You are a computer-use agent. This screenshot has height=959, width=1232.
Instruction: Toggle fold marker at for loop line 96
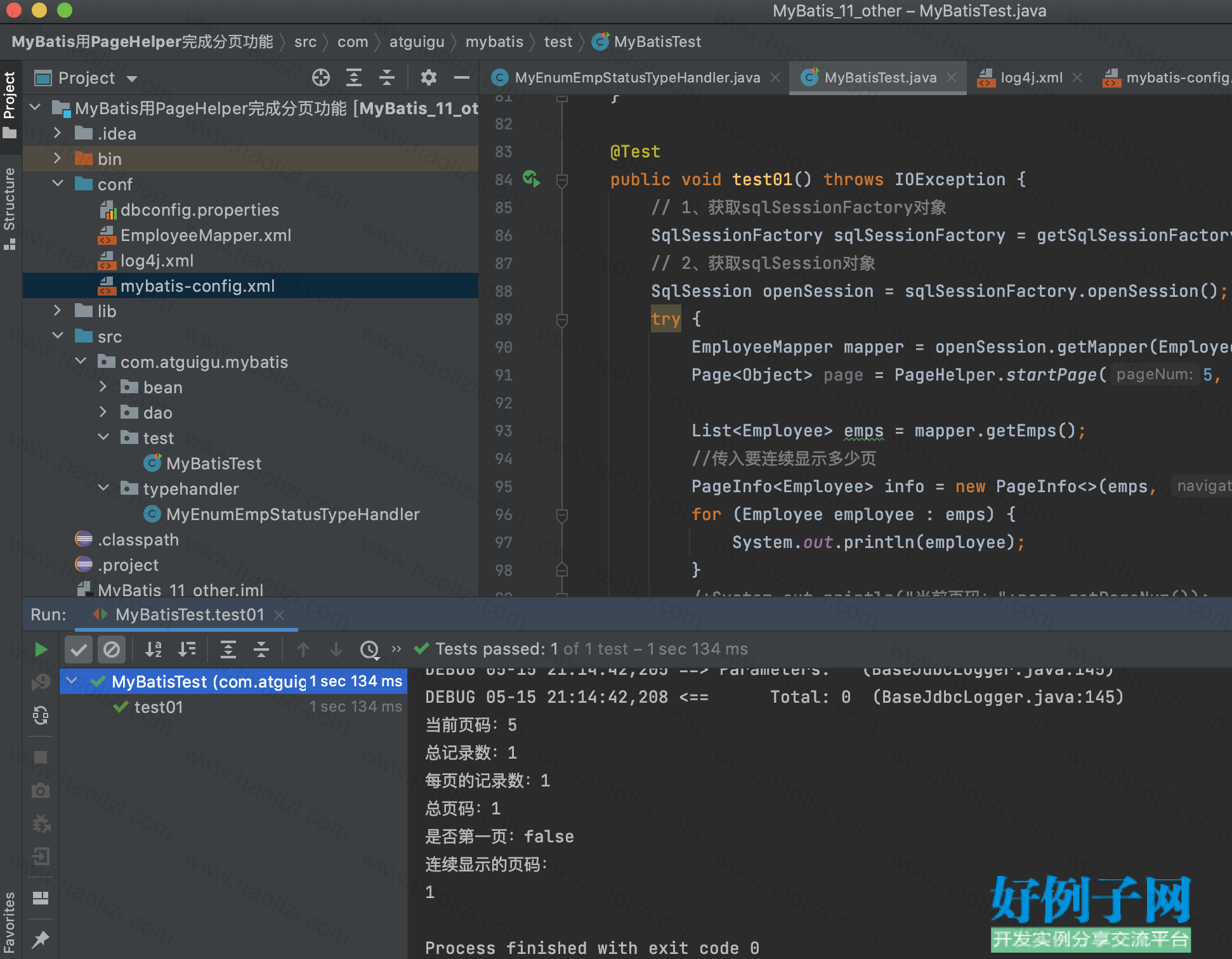[x=562, y=514]
